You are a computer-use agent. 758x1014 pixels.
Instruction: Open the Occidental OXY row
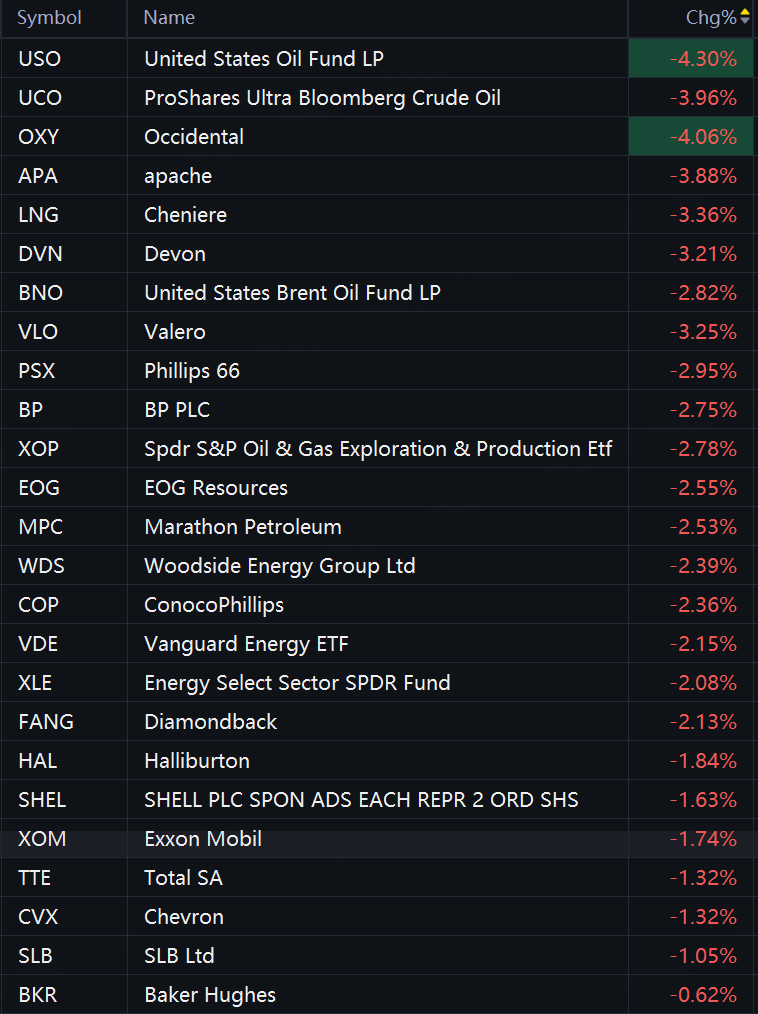[x=377, y=136]
